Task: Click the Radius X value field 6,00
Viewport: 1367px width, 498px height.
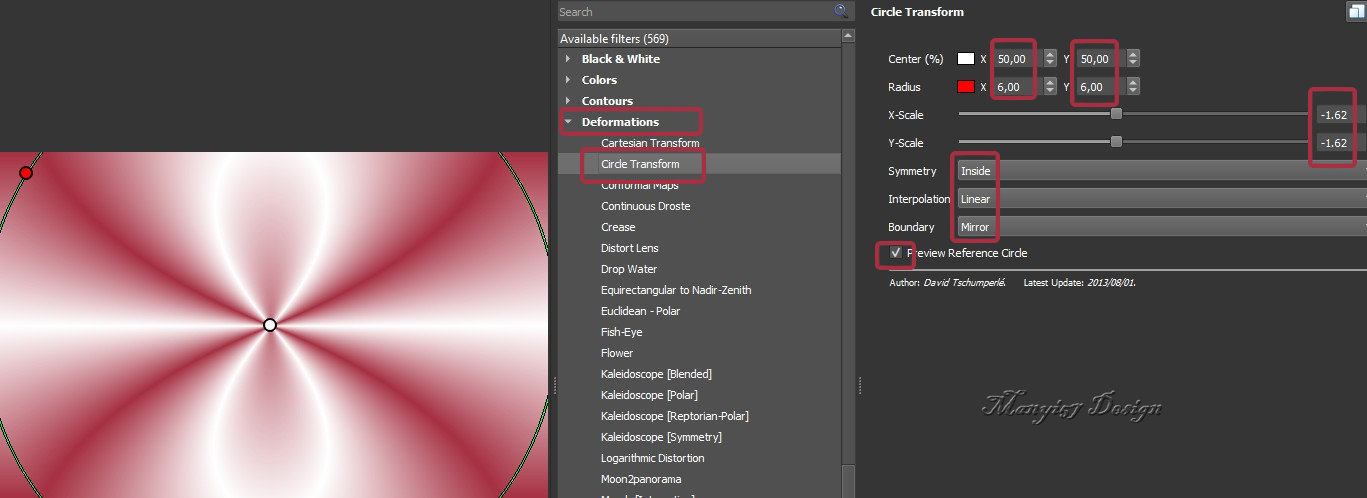Action: [x=1018, y=87]
